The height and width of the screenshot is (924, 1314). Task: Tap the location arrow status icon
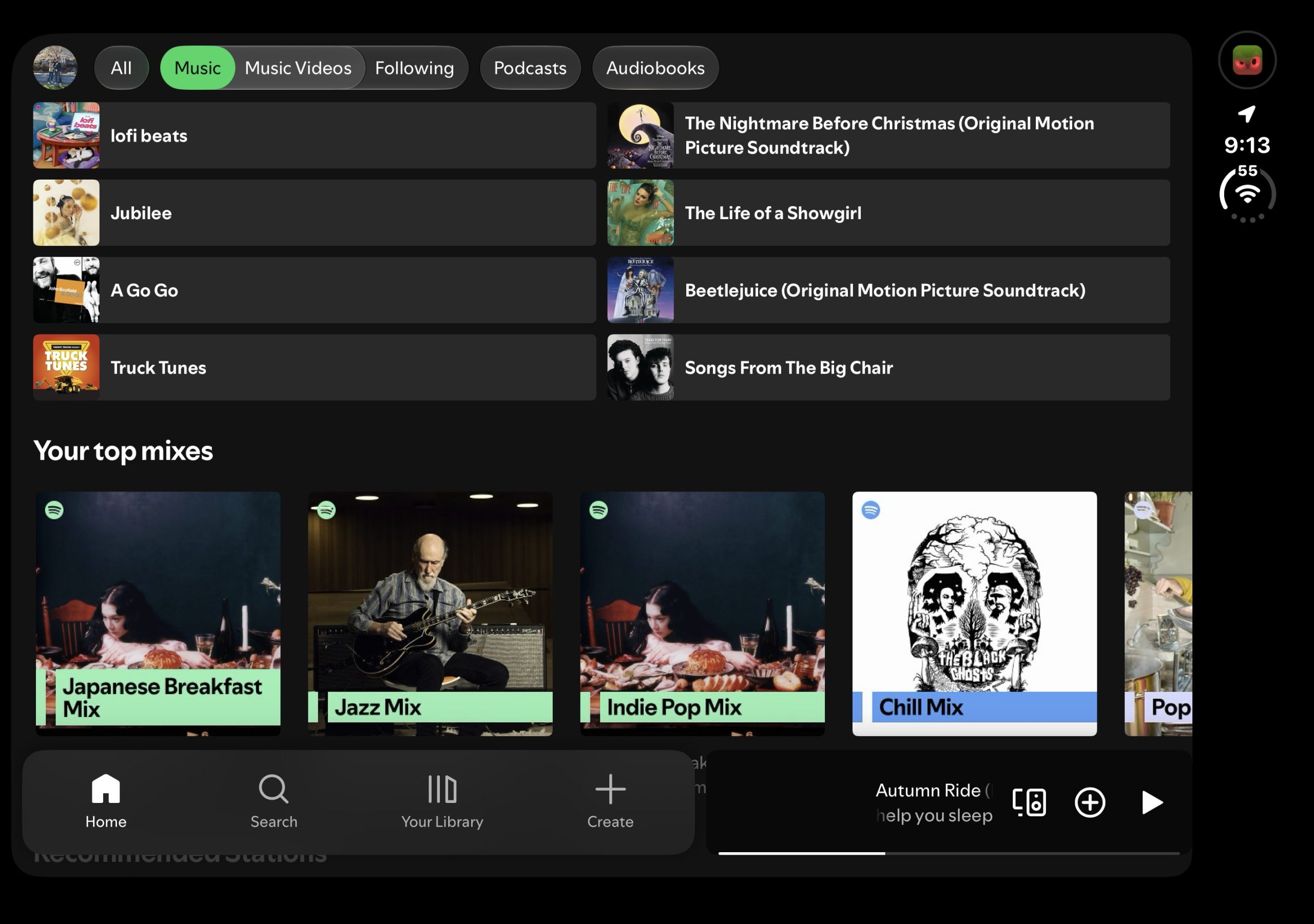[x=1246, y=114]
